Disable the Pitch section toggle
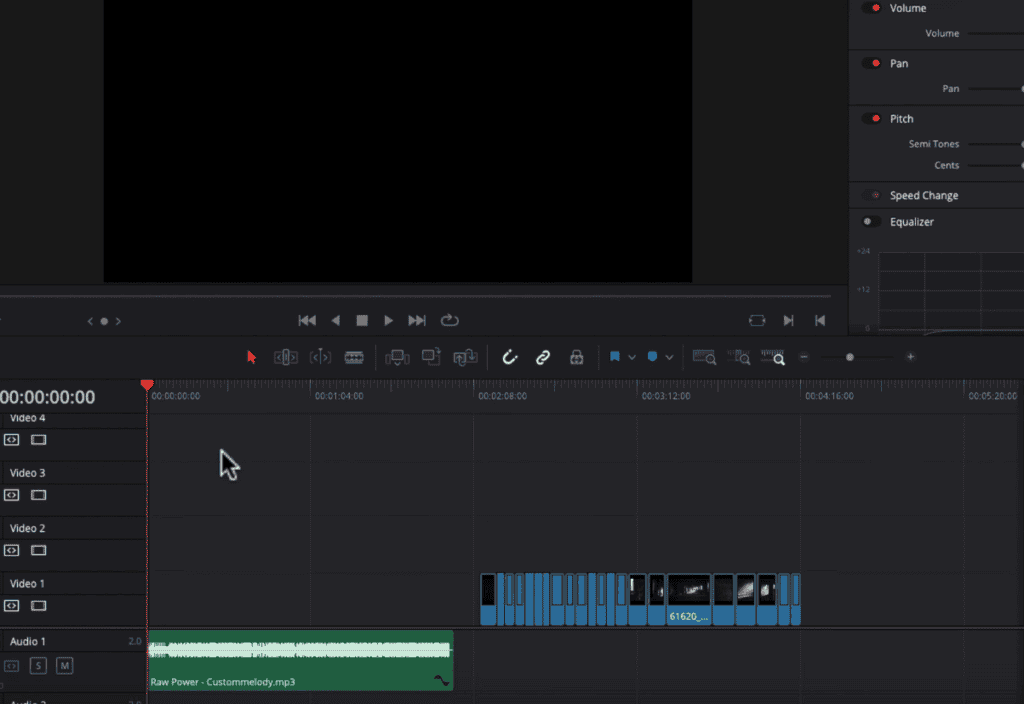This screenshot has height=704, width=1024. click(x=872, y=118)
